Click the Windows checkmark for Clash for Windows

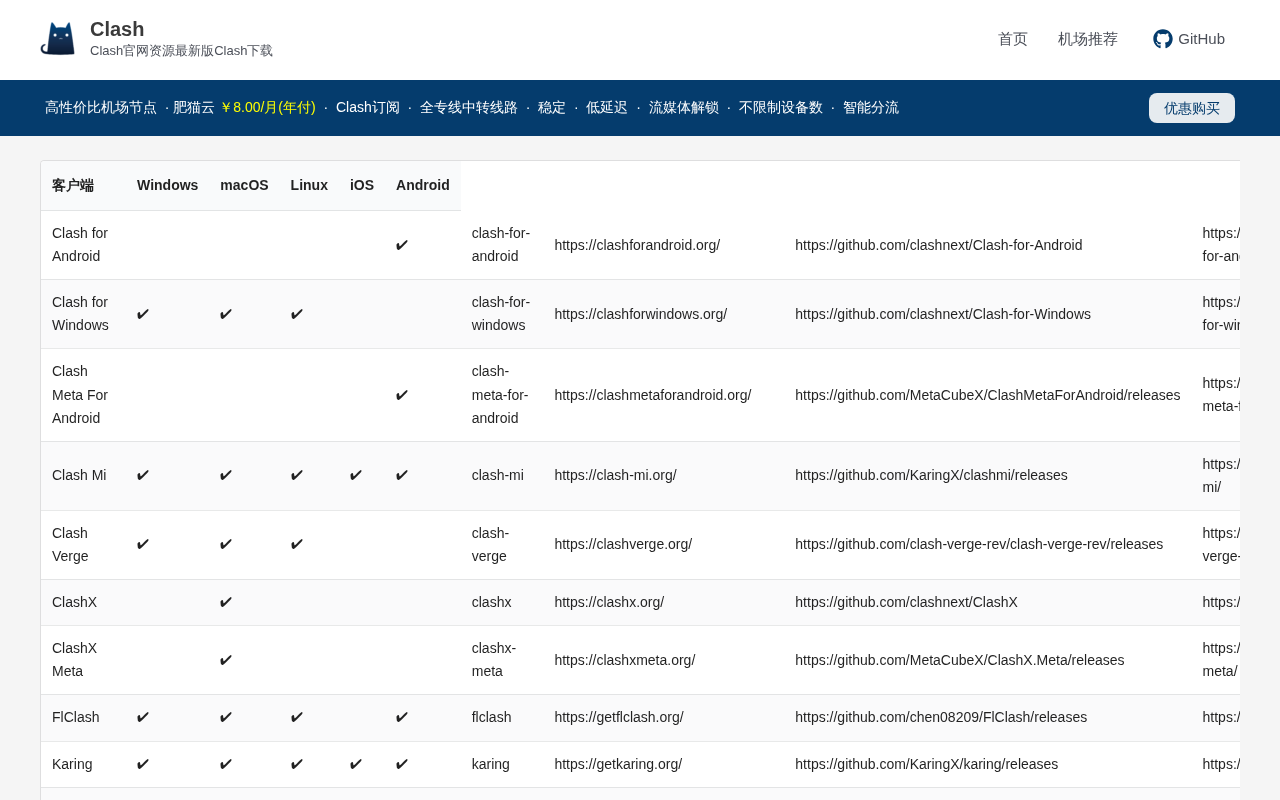[x=142, y=314]
